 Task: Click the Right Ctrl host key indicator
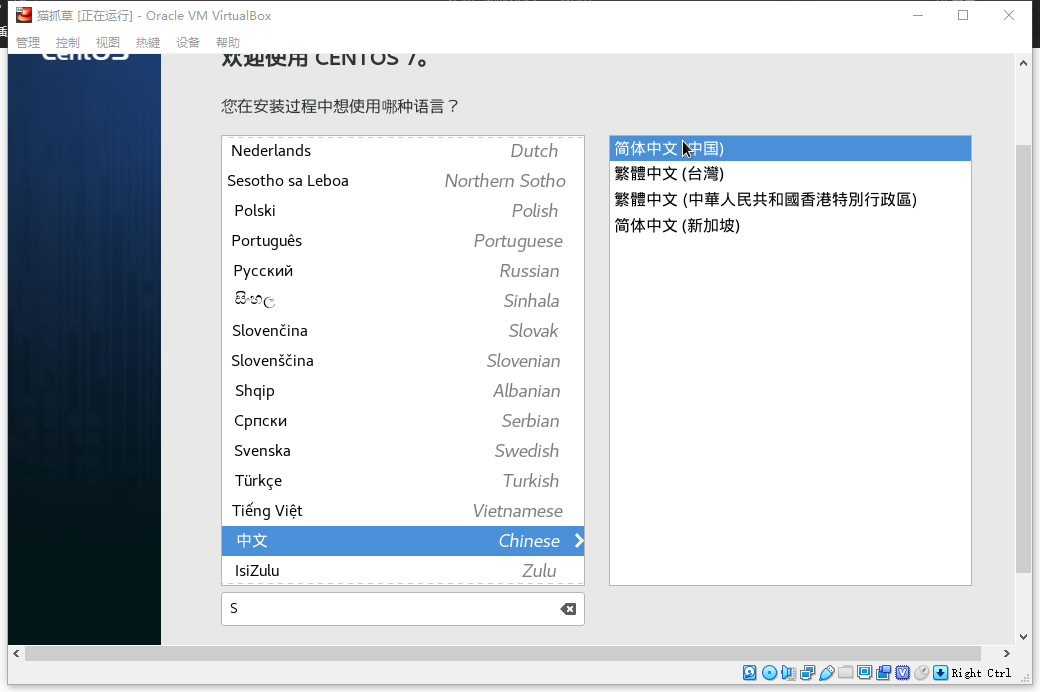click(981, 673)
